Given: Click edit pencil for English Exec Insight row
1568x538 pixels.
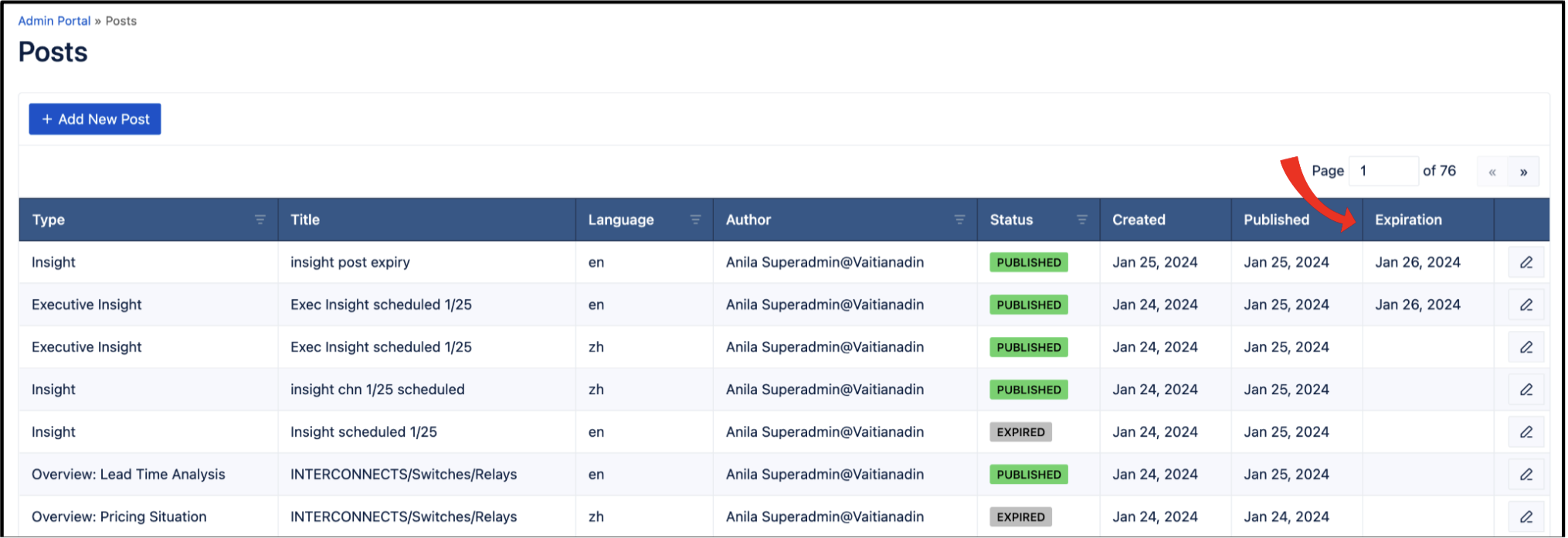Looking at the screenshot, I should [1526, 305].
